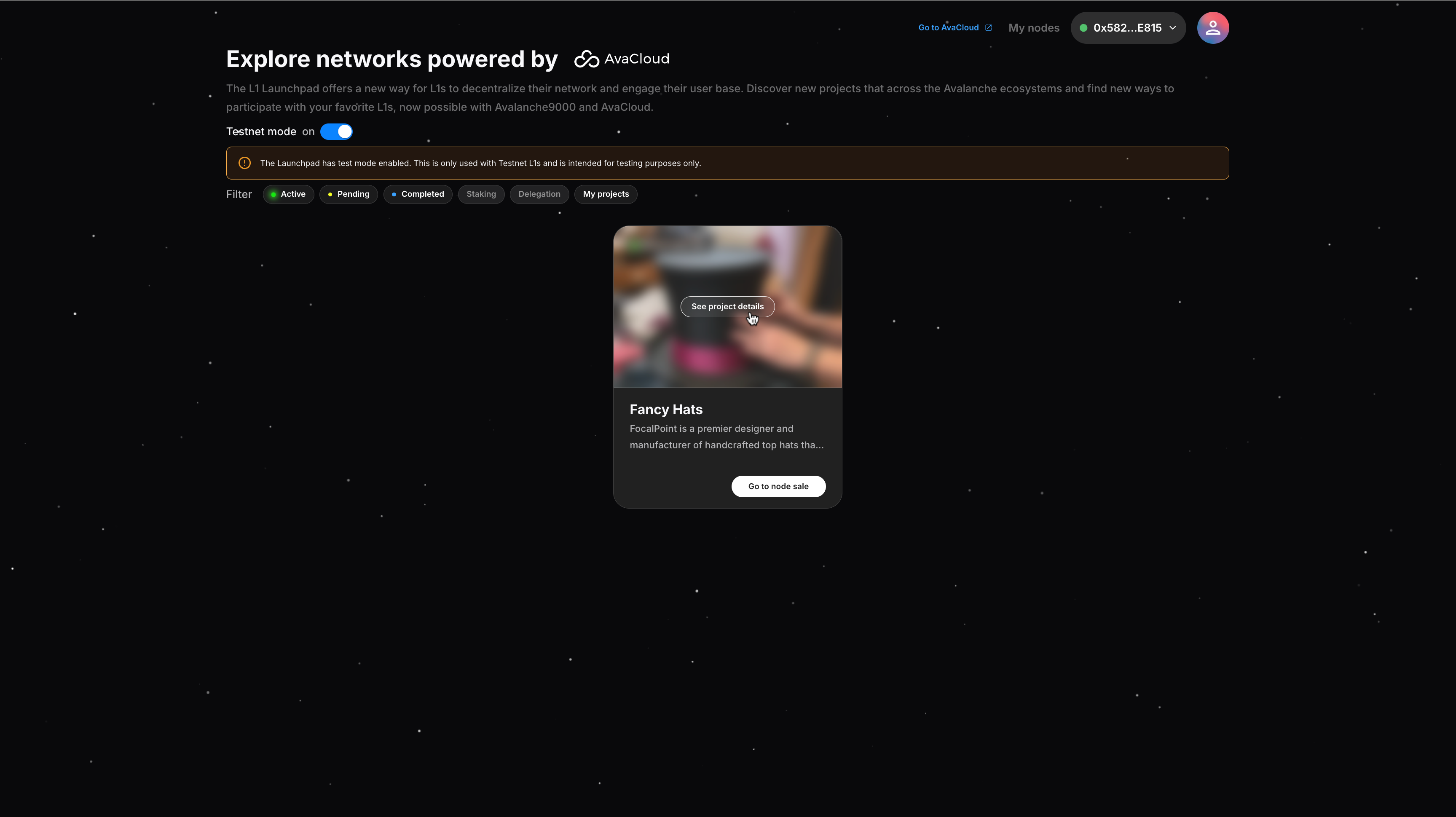The width and height of the screenshot is (1456, 817).
Task: Click the yellow dot on Pending filter
Action: 330,194
